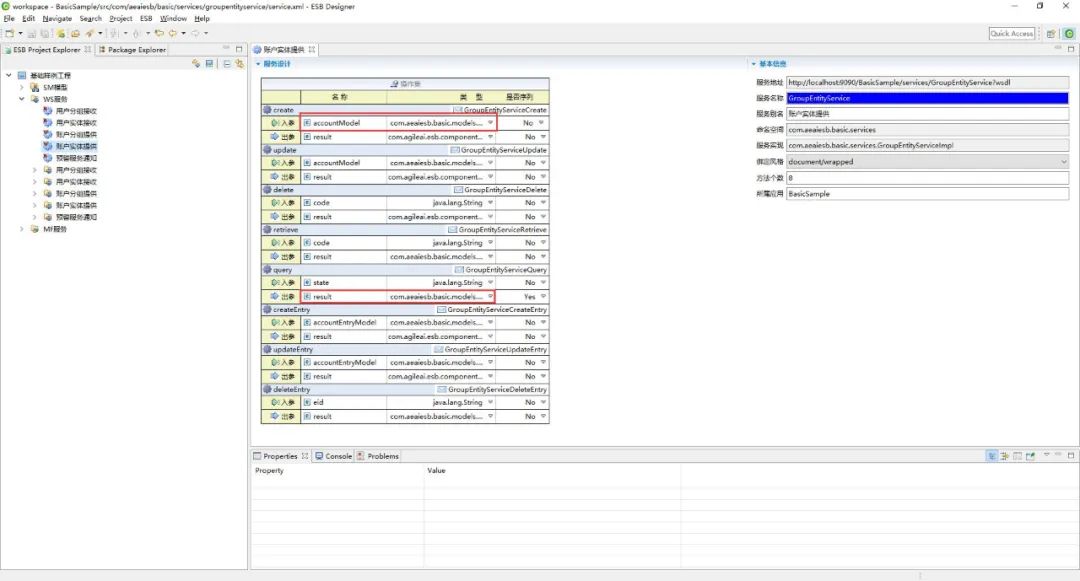This screenshot has width=1080, height=581.
Task: Select the ESB Project Explorer tab
Action: point(47,50)
